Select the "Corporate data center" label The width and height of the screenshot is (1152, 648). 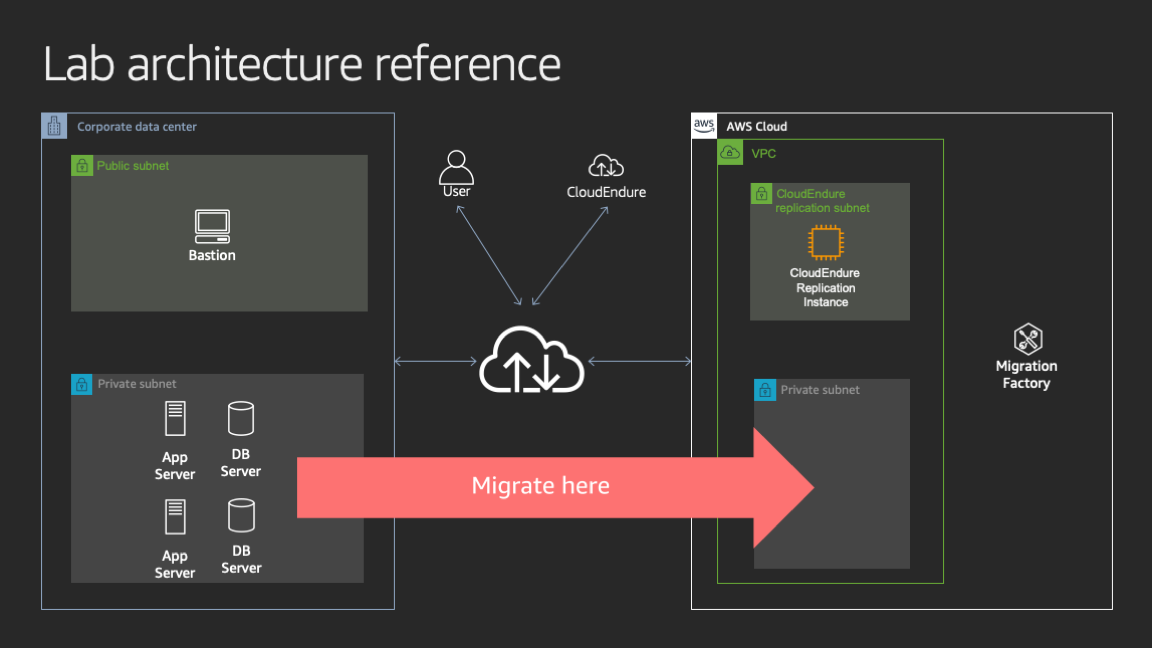pyautogui.click(x=137, y=126)
